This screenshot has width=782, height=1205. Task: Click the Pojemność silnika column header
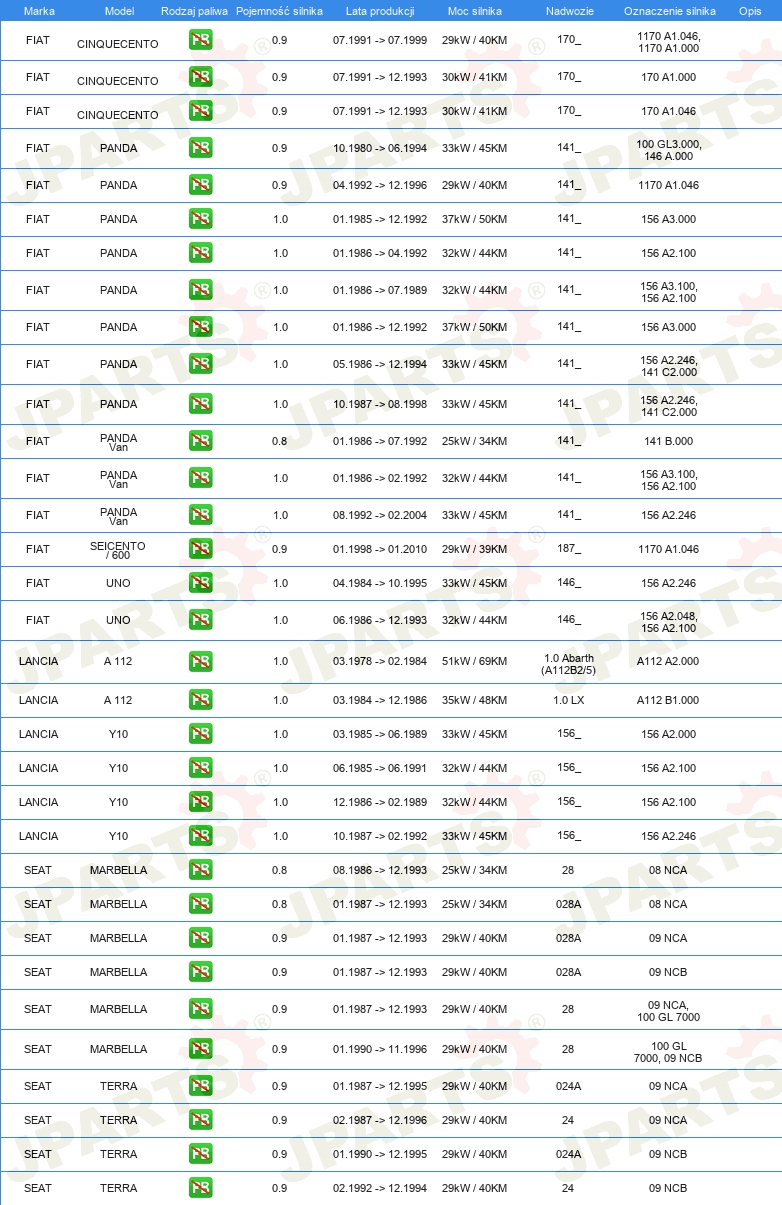pyautogui.click(x=279, y=11)
